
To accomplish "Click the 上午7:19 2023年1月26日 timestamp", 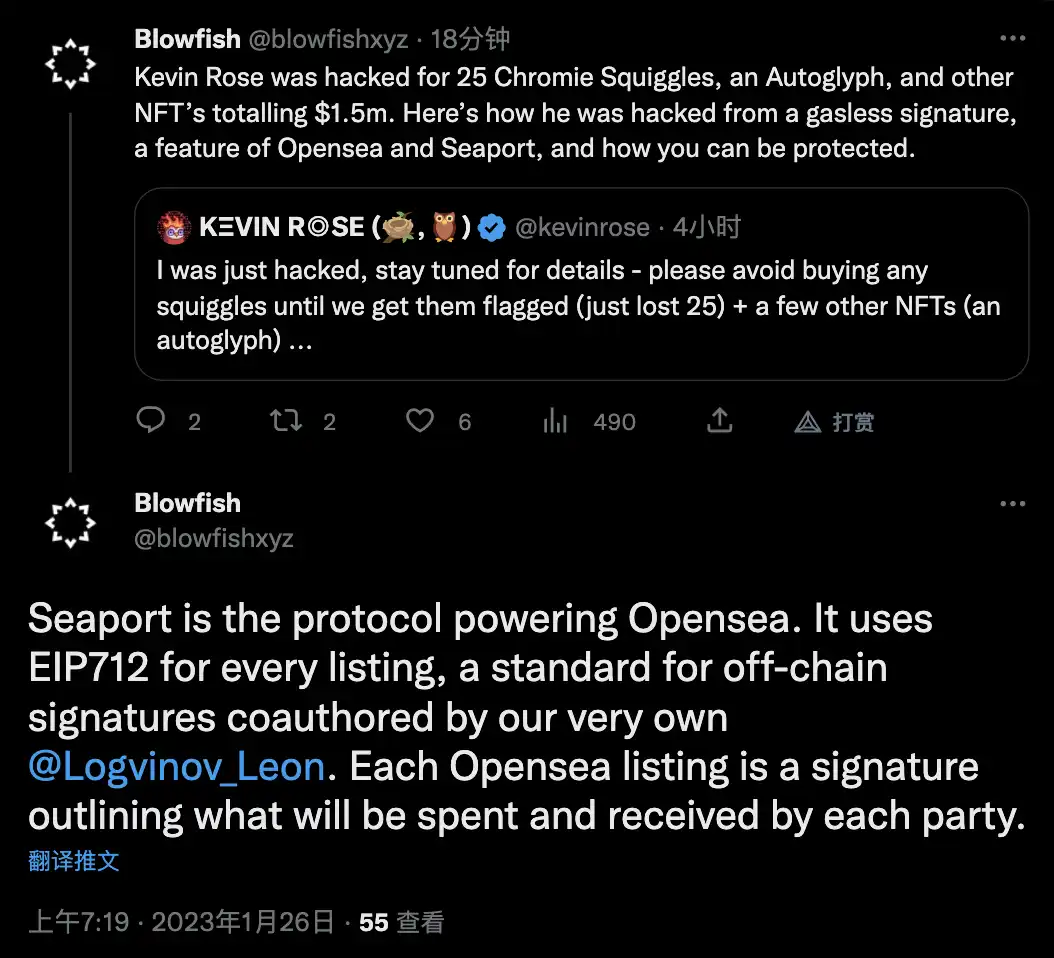I will (181, 922).
